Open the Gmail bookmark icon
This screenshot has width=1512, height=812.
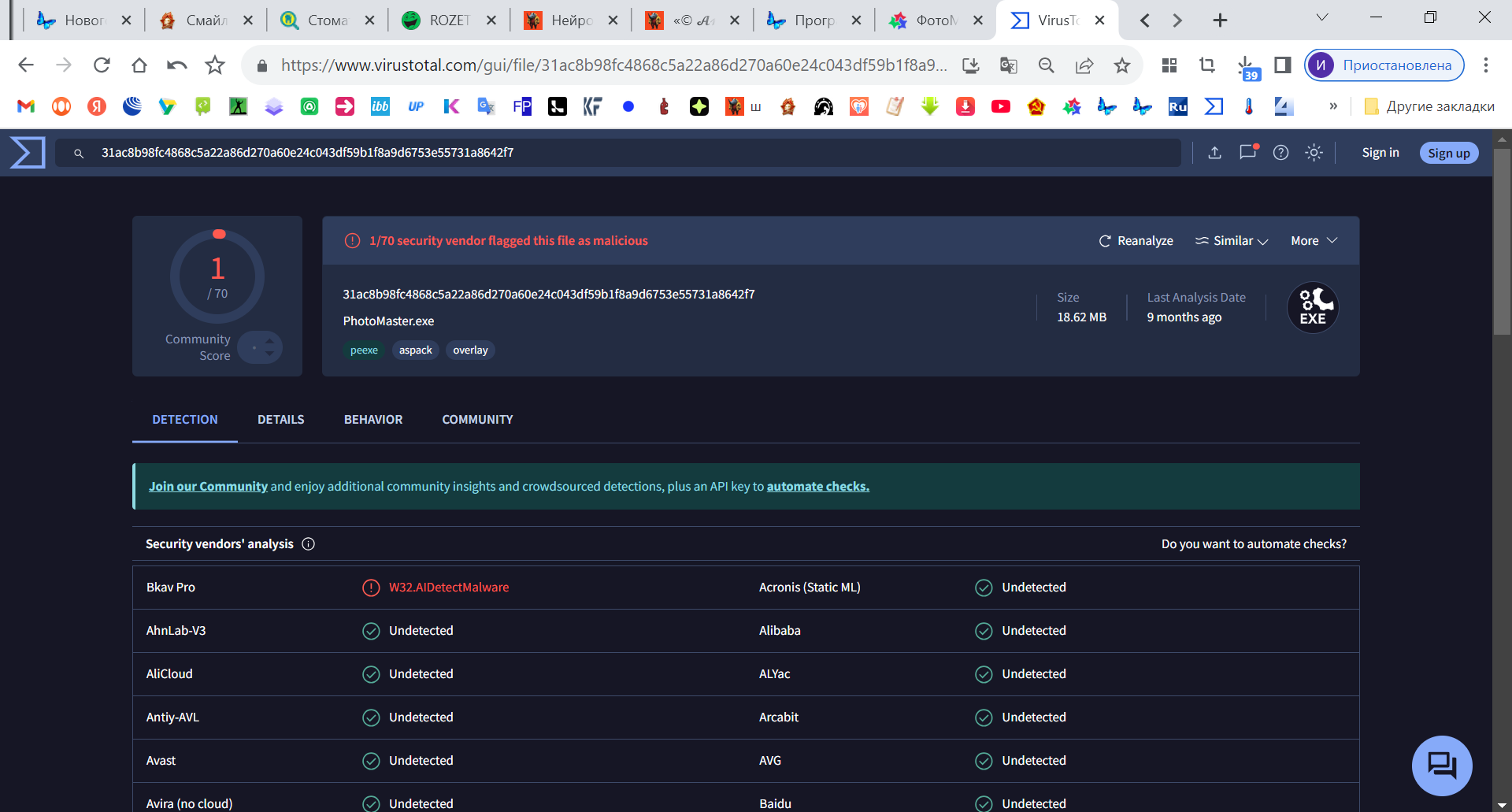[x=26, y=106]
